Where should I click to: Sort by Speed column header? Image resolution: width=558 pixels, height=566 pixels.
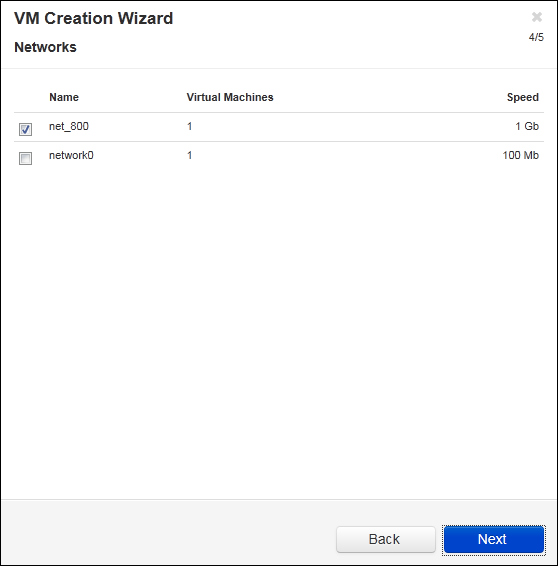click(x=523, y=97)
